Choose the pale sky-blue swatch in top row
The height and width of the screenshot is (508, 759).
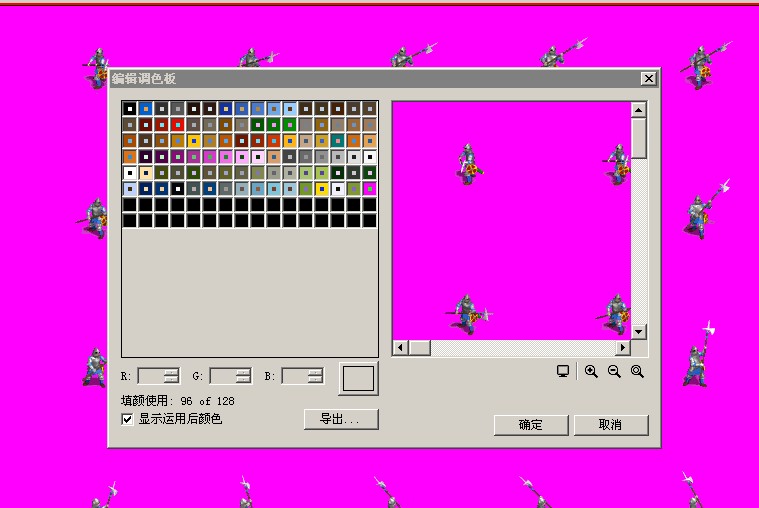pyautogui.click(x=290, y=109)
